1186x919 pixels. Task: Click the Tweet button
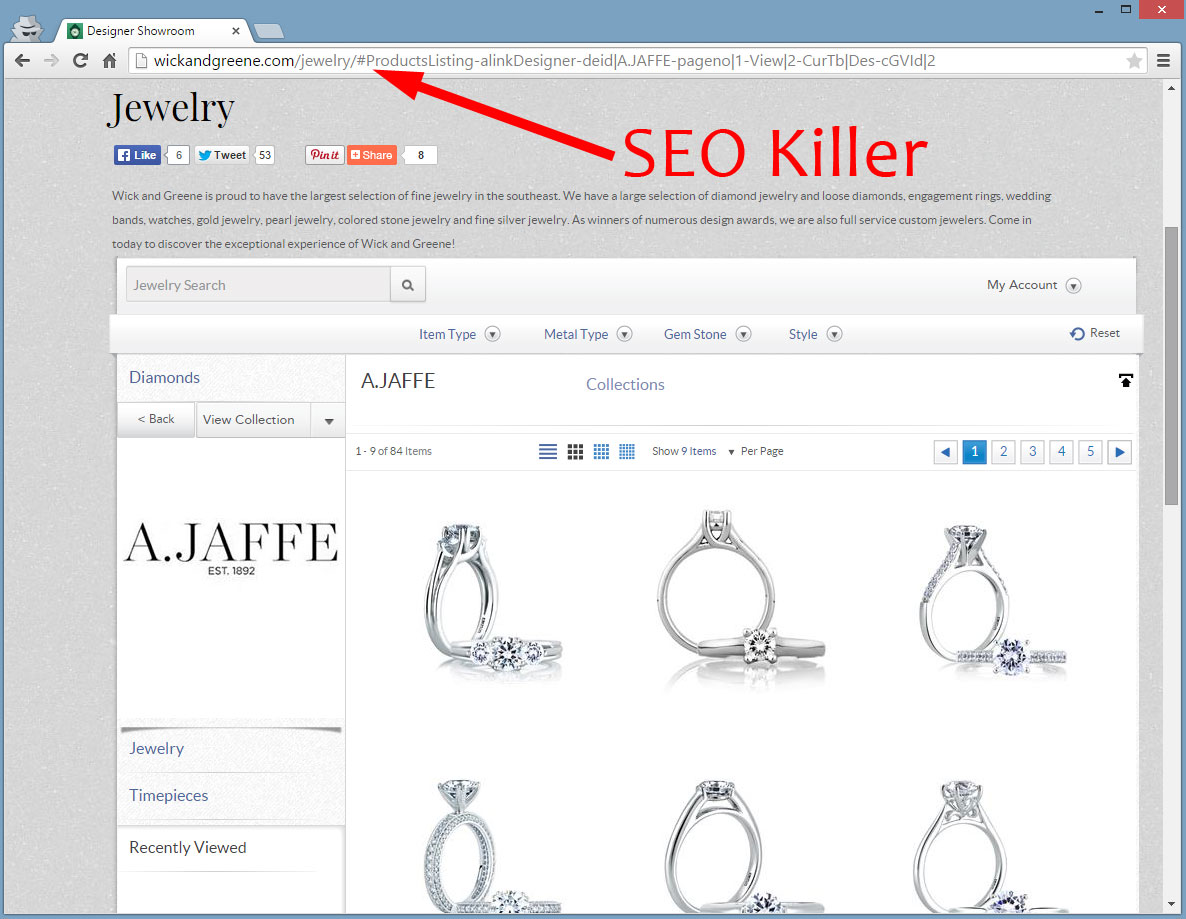(x=222, y=155)
